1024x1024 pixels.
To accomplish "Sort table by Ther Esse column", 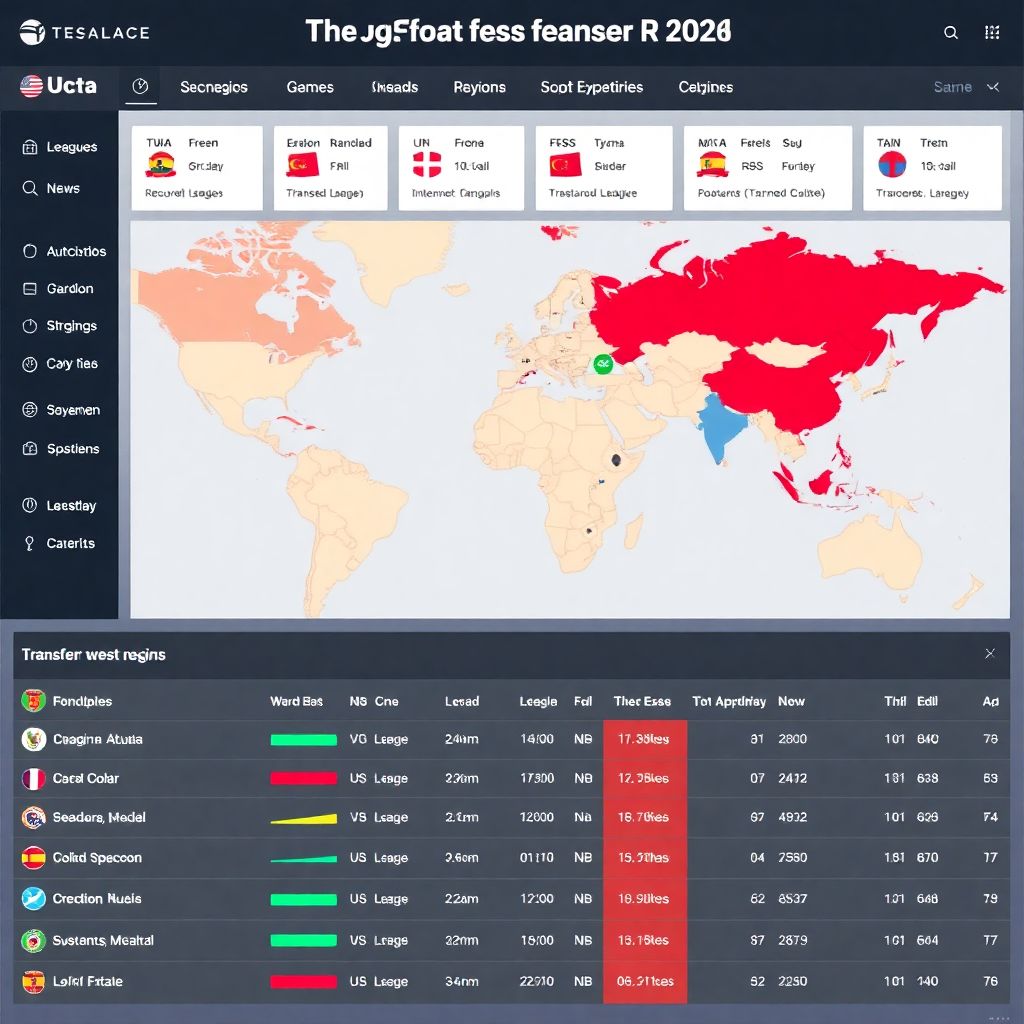I will tap(642, 701).
